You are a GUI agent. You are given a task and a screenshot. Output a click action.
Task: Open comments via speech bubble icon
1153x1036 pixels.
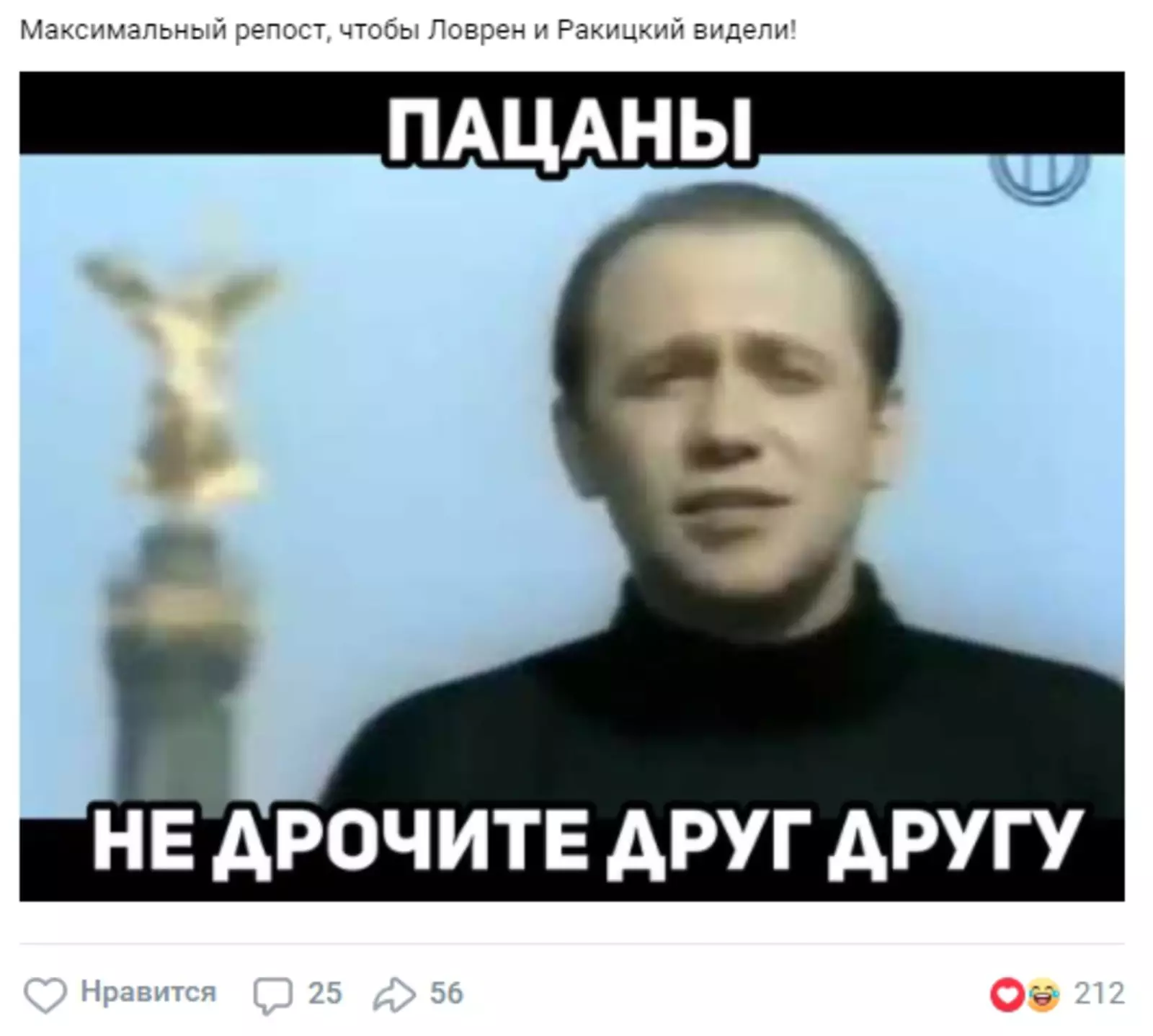[x=273, y=996]
